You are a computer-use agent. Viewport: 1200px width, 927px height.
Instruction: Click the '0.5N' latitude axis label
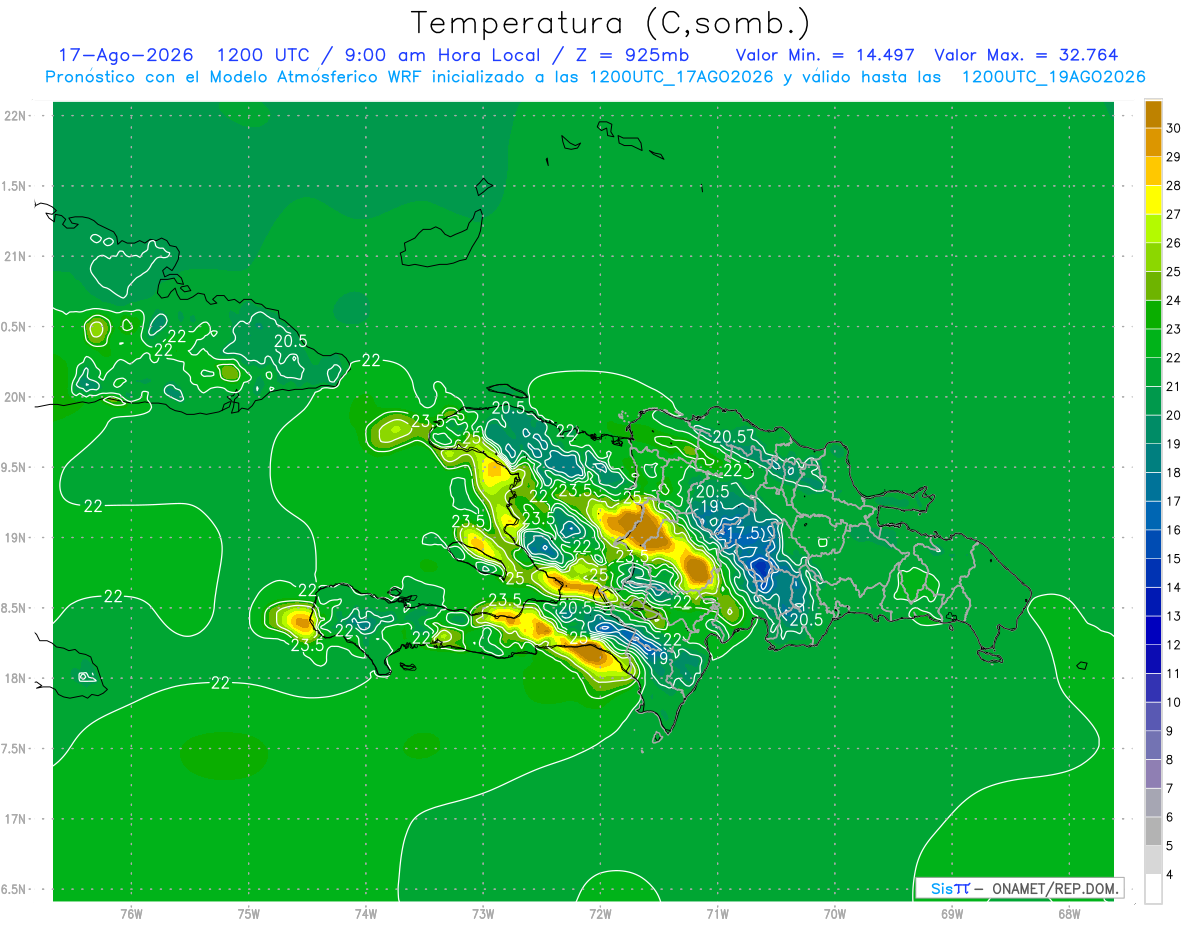pos(15,327)
